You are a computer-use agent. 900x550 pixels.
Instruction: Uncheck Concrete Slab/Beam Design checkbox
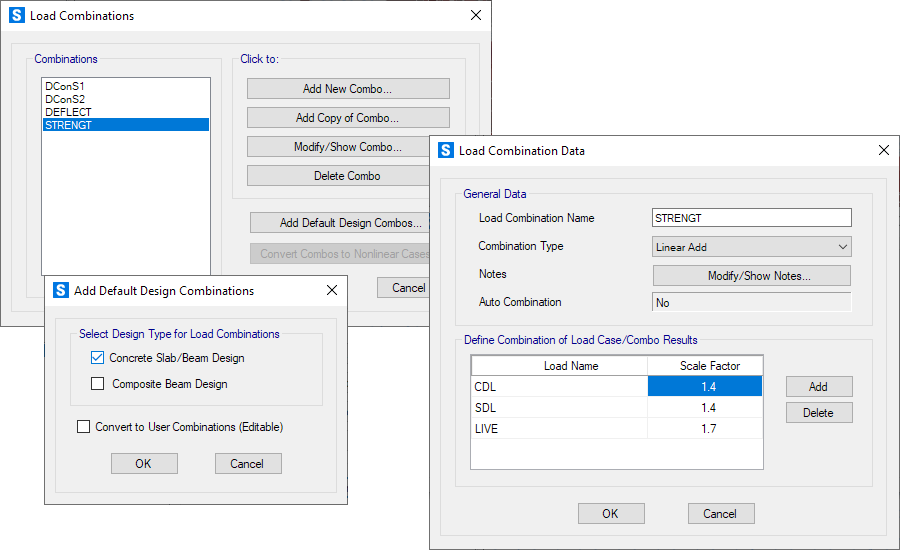97,357
